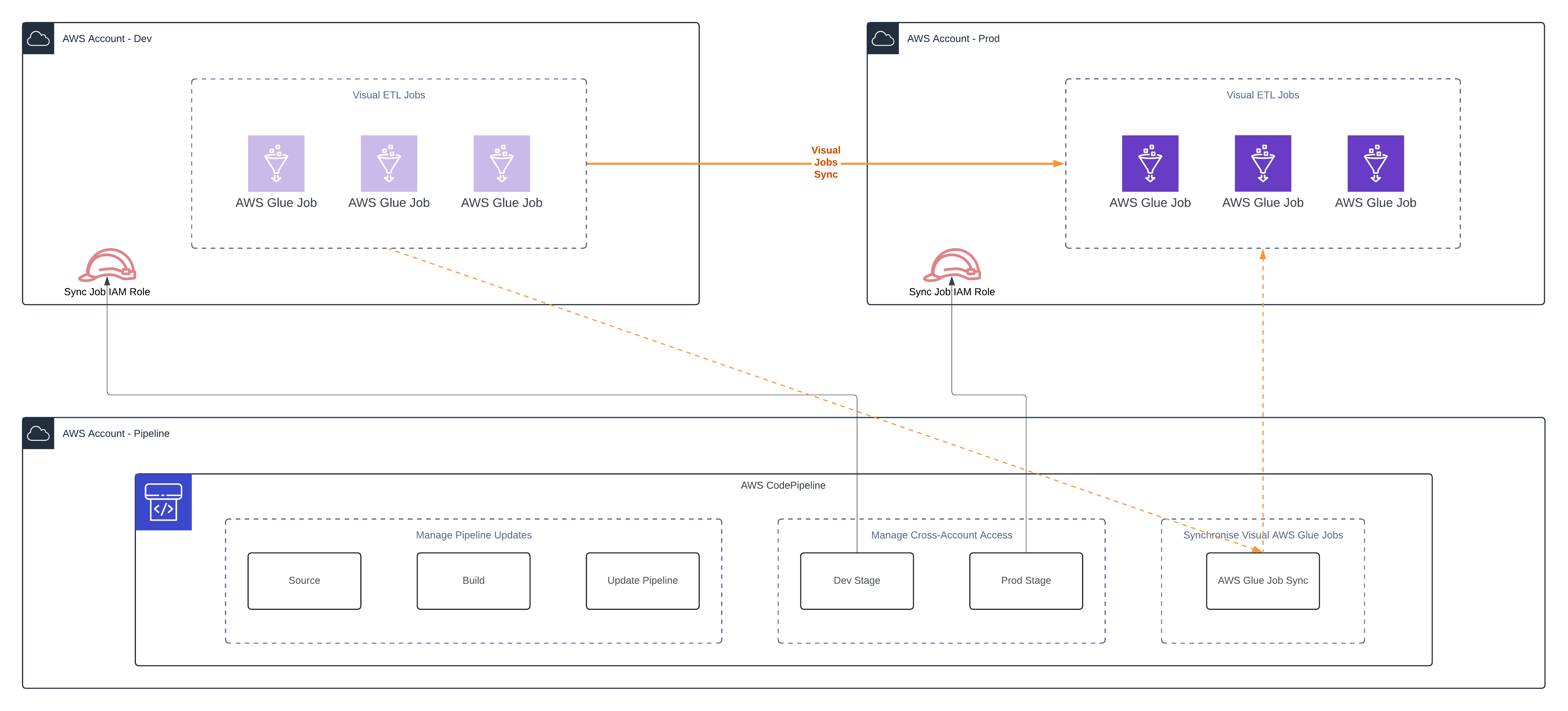The image size is (1568, 711).
Task: Click the cloud icon on AWS Account - Prod
Action: (x=883, y=39)
